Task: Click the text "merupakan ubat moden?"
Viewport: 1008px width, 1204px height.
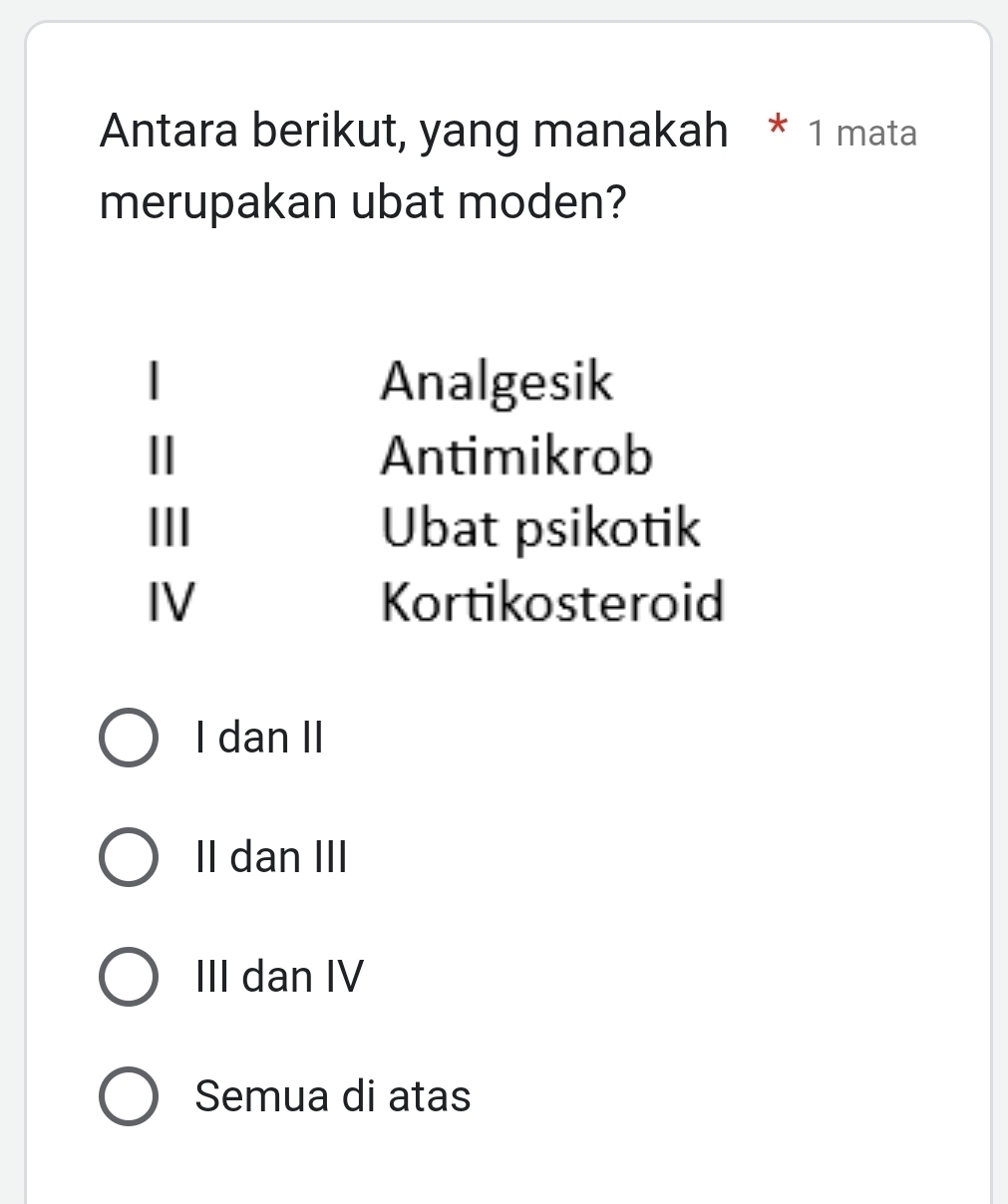Action: click(x=363, y=203)
